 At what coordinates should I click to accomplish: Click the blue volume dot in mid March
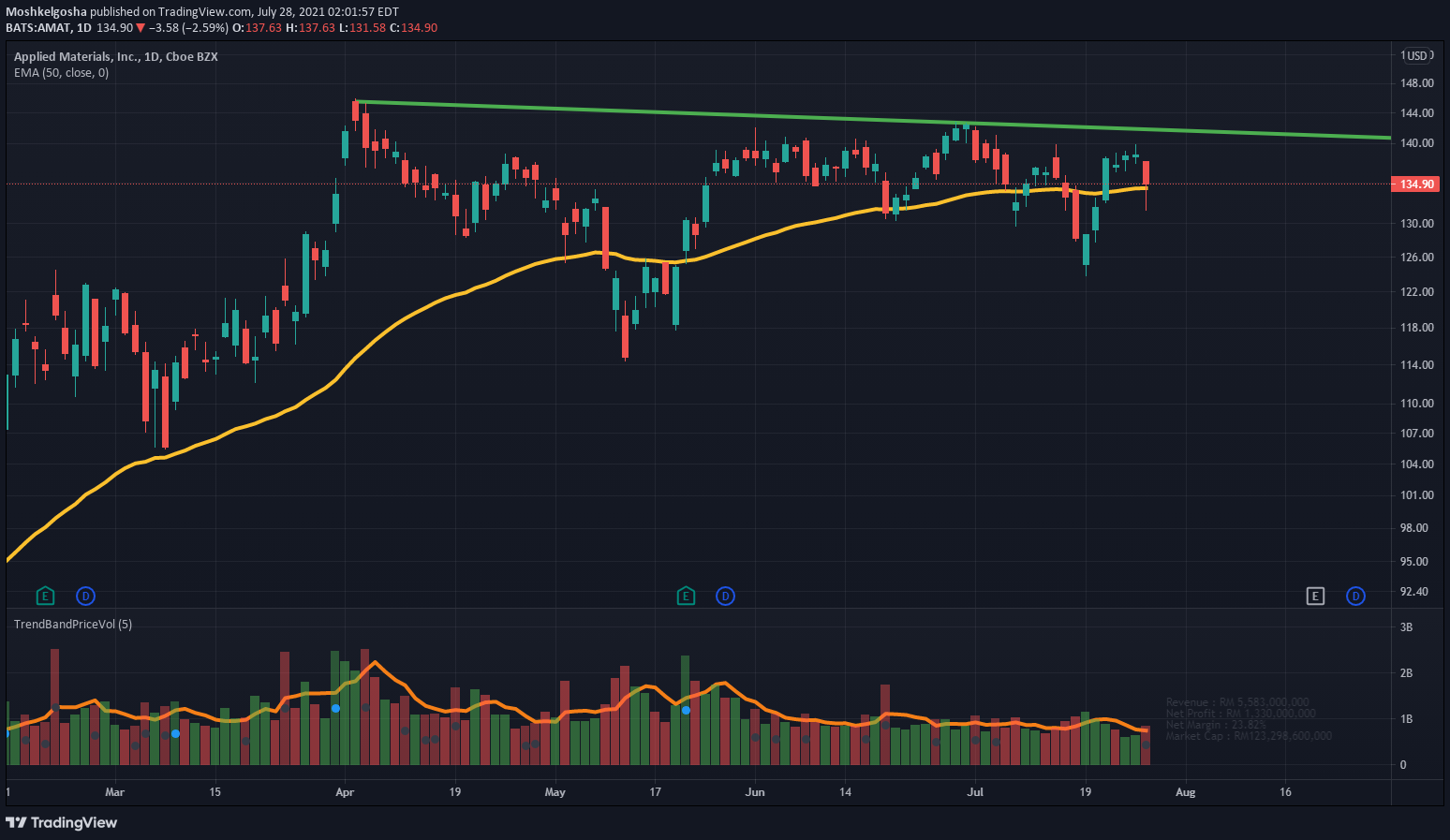tap(175, 733)
